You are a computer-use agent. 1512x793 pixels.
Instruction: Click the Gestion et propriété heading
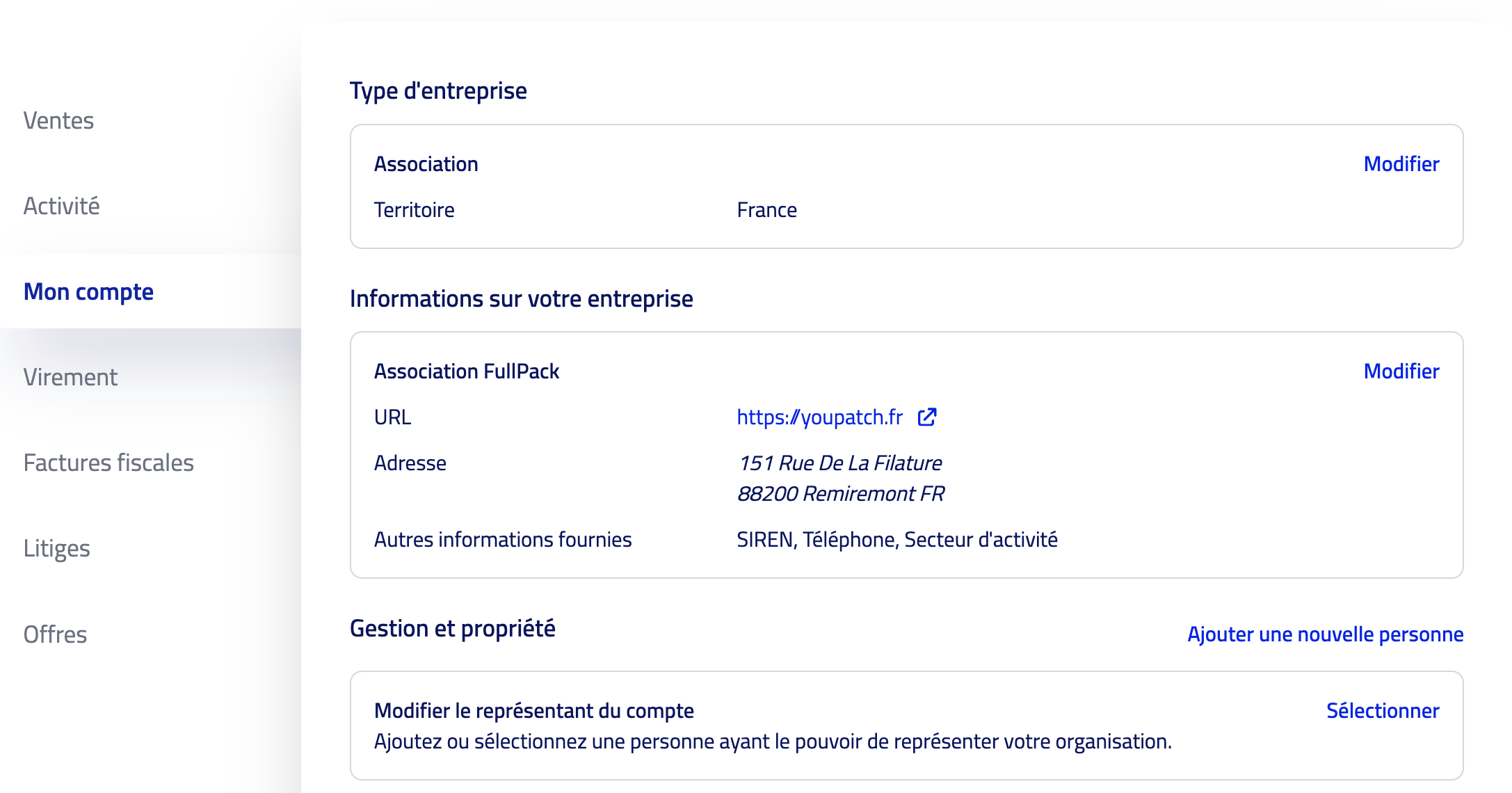point(452,628)
